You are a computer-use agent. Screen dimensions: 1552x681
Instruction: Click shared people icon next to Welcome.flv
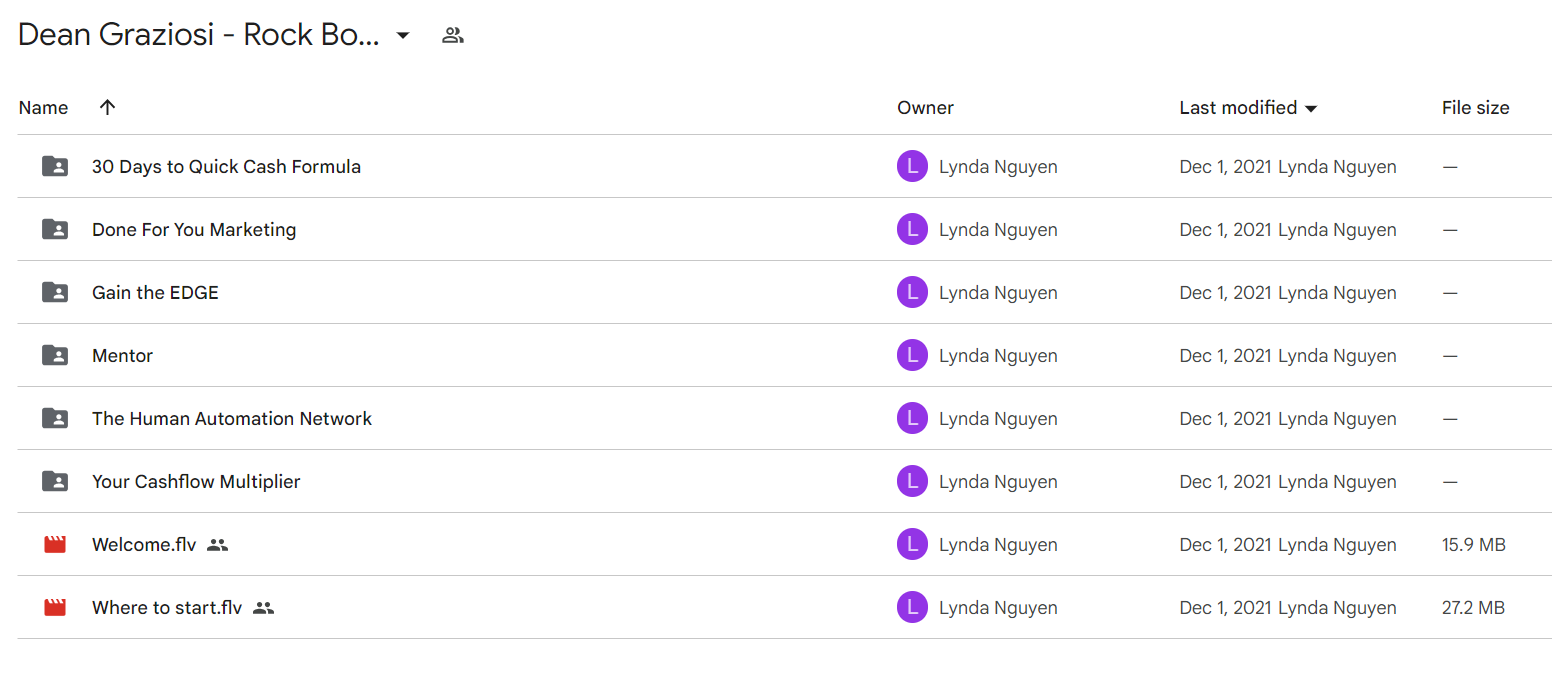coord(218,546)
